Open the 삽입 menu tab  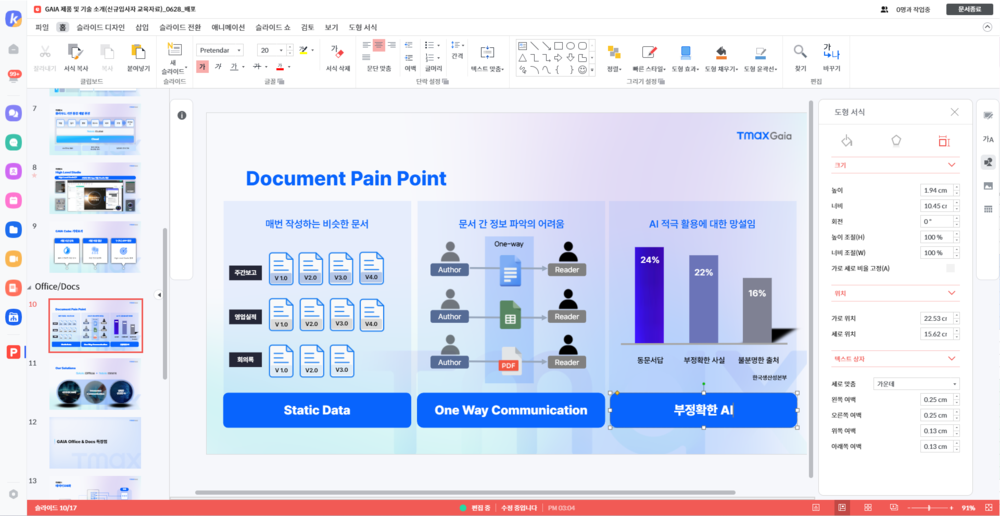click(142, 27)
